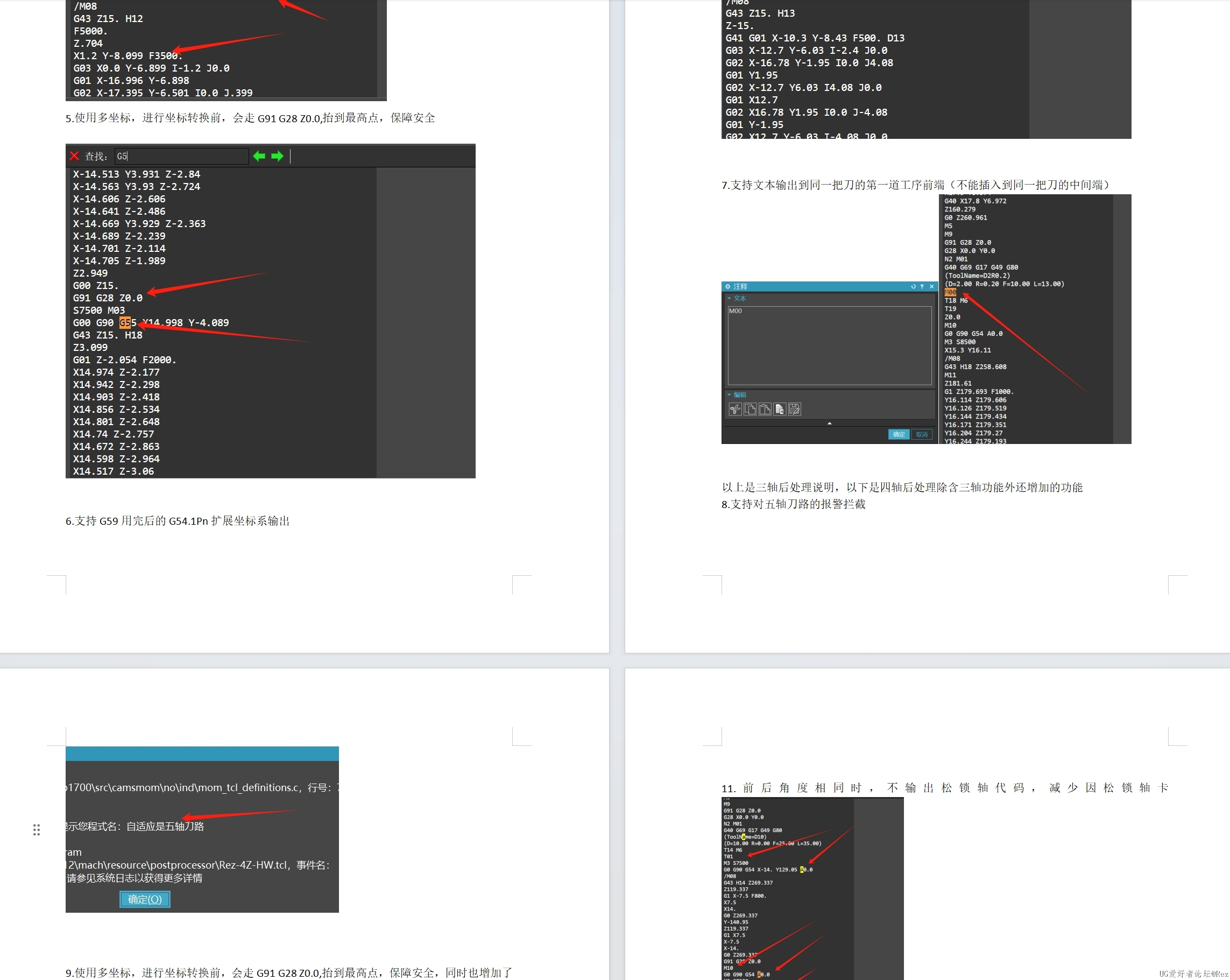Click the line 'G91 G28 Z0.0' in find window
1230x980 pixels.
click(108, 298)
